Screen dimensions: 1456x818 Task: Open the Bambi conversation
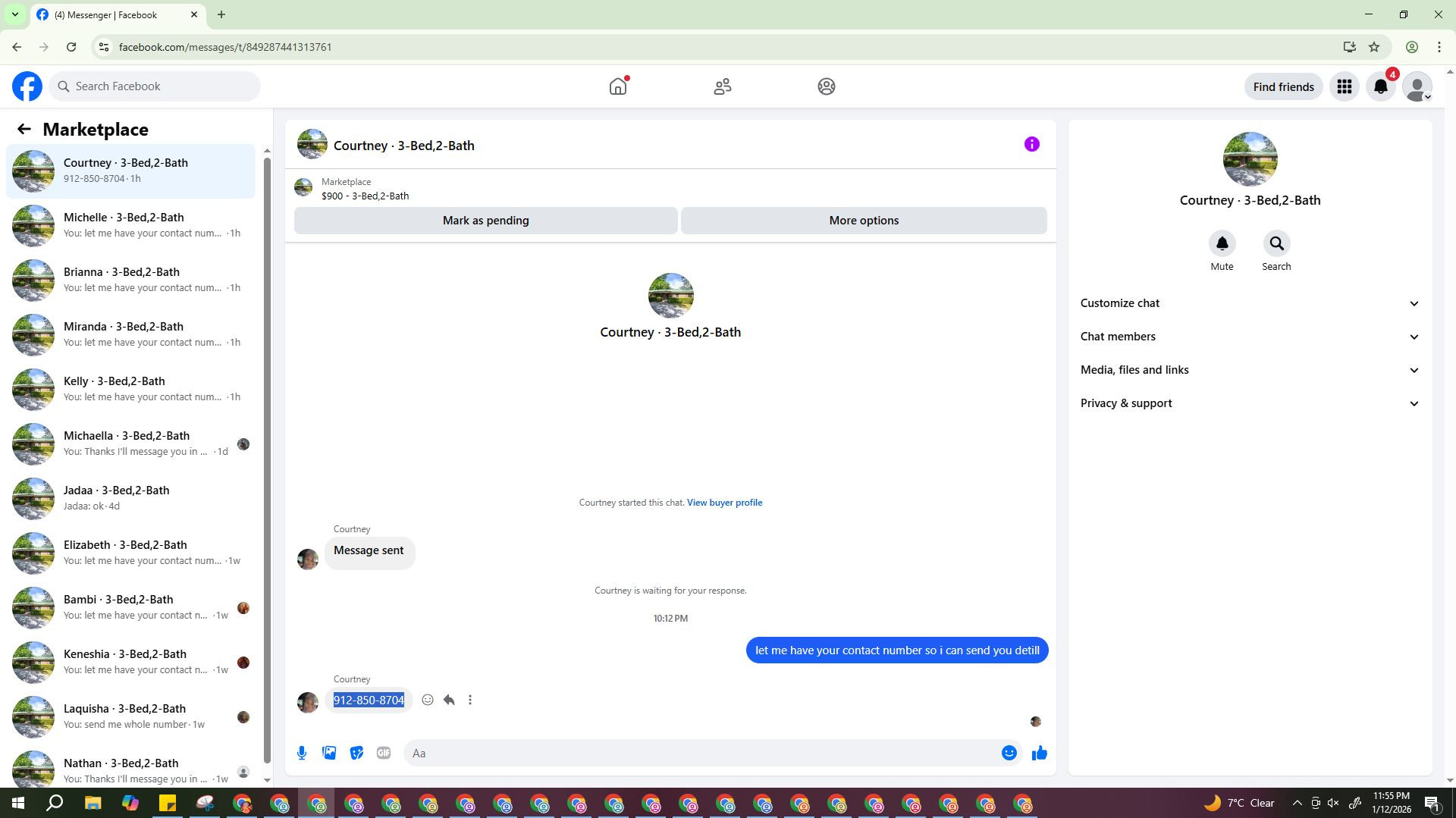pyautogui.click(x=130, y=607)
